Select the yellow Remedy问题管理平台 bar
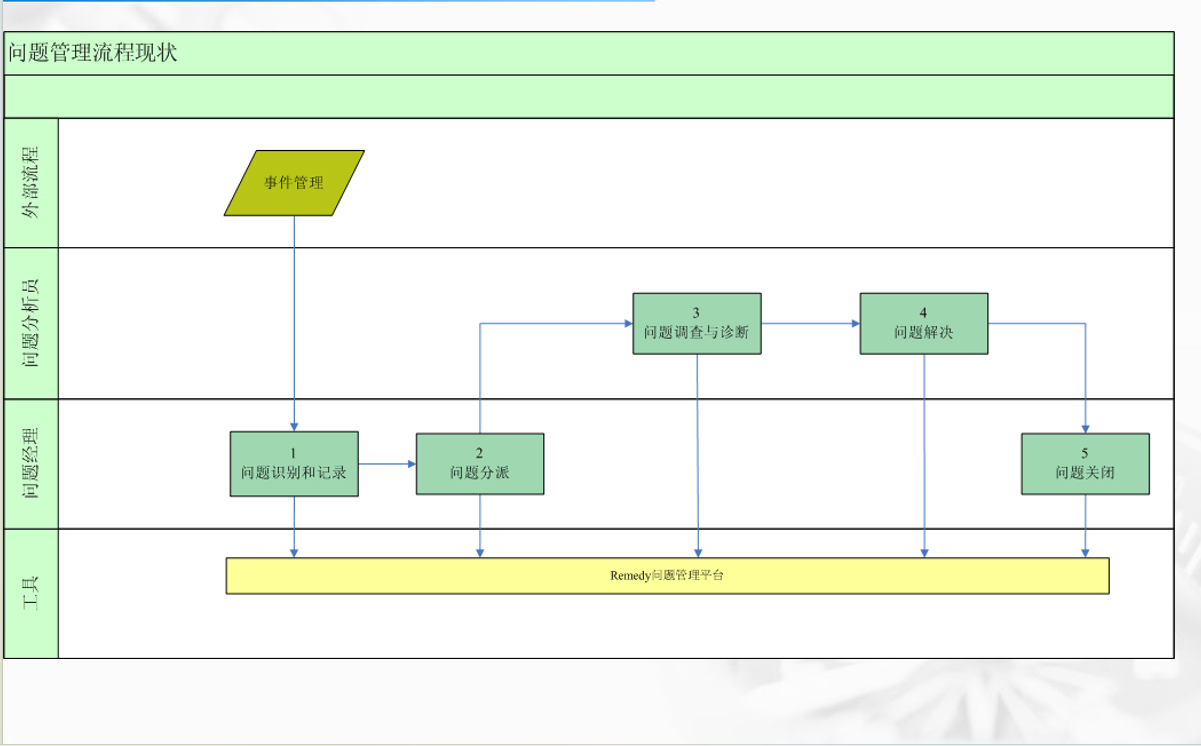 tap(667, 576)
